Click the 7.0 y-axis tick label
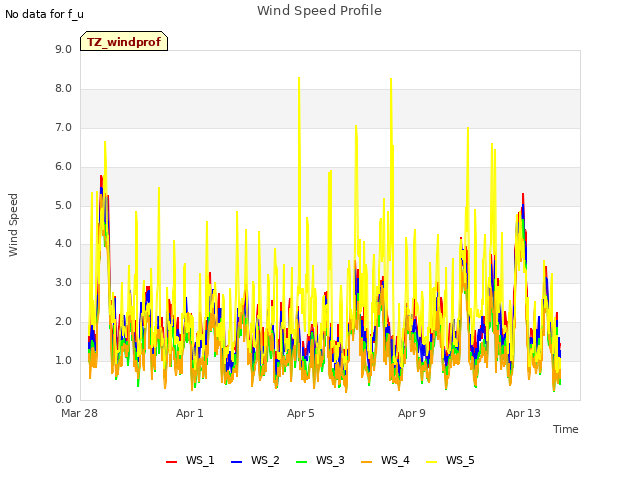The image size is (640, 480). [x=64, y=128]
